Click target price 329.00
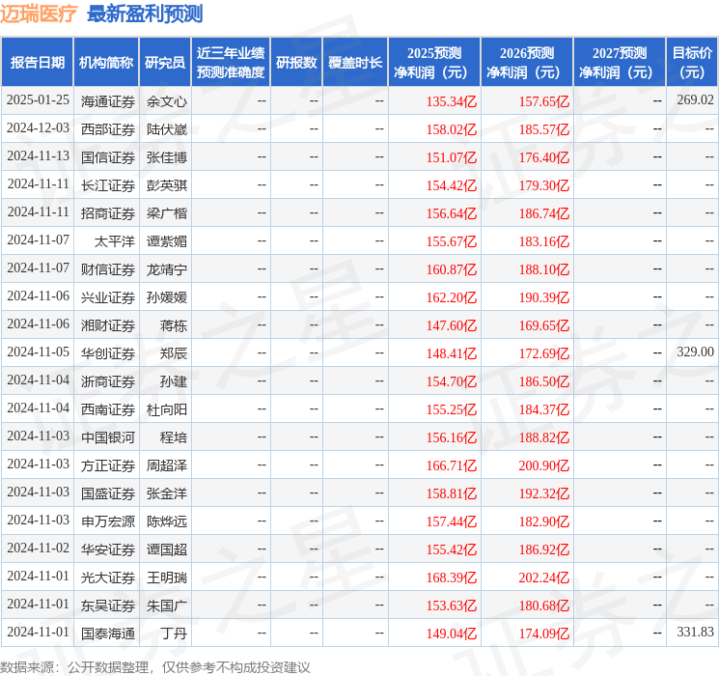Screen dimensions: 719x676 (696, 352)
